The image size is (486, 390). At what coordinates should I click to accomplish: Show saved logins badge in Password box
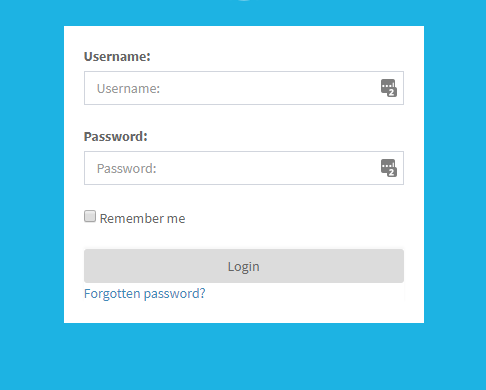(389, 168)
